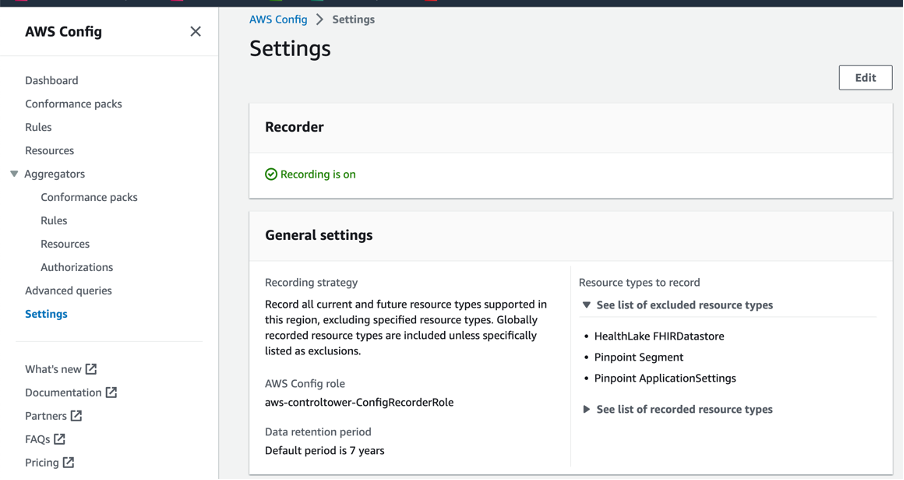Viewport: 904px width, 480px height.
Task: Click the Partners external-link icon
Action: pos(76,415)
